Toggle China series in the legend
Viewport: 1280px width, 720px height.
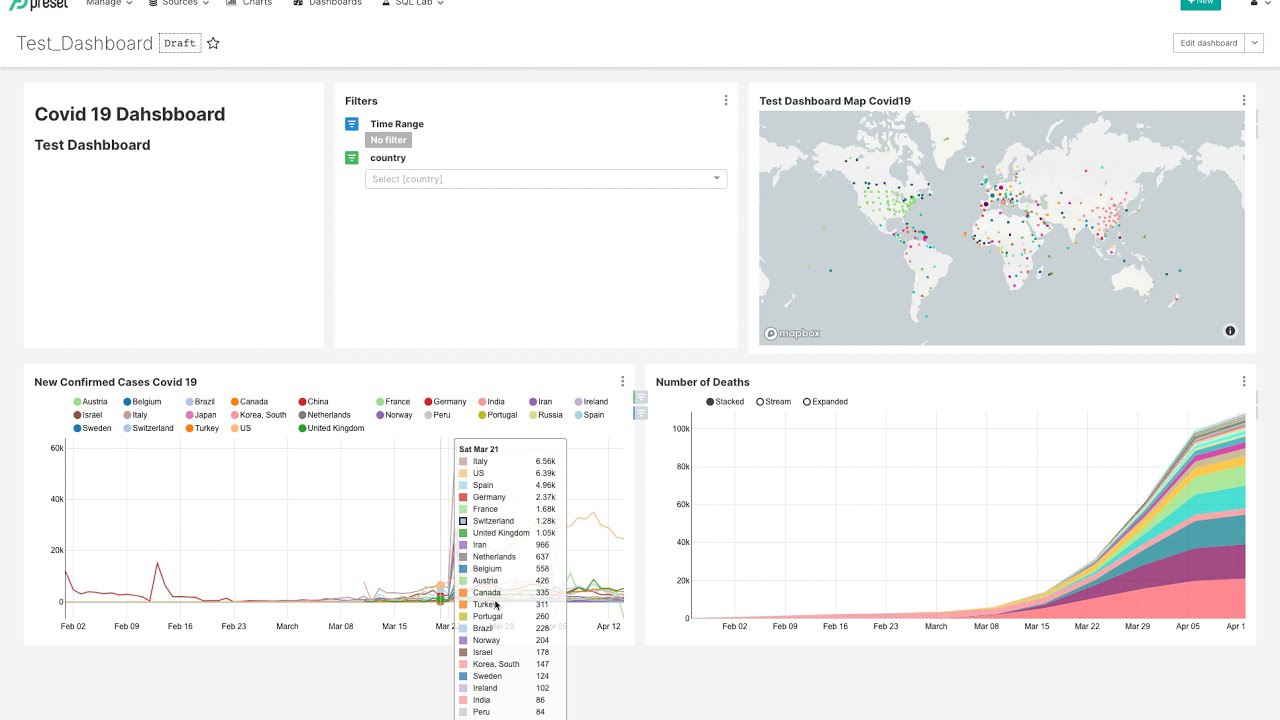pyautogui.click(x=313, y=402)
